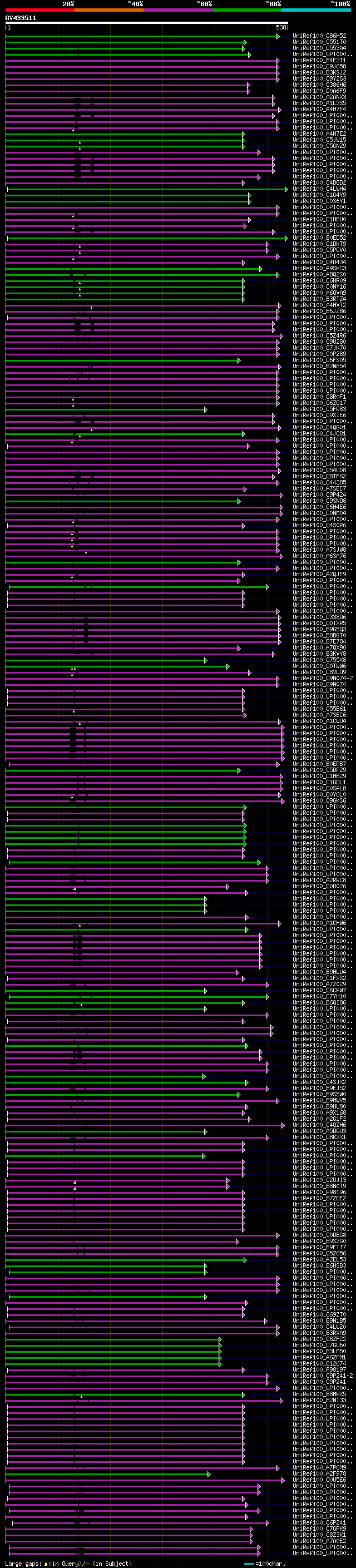Select the UniRef100_C5JW15 label
This screenshot has width=356, height=1568.
[x=319, y=140]
